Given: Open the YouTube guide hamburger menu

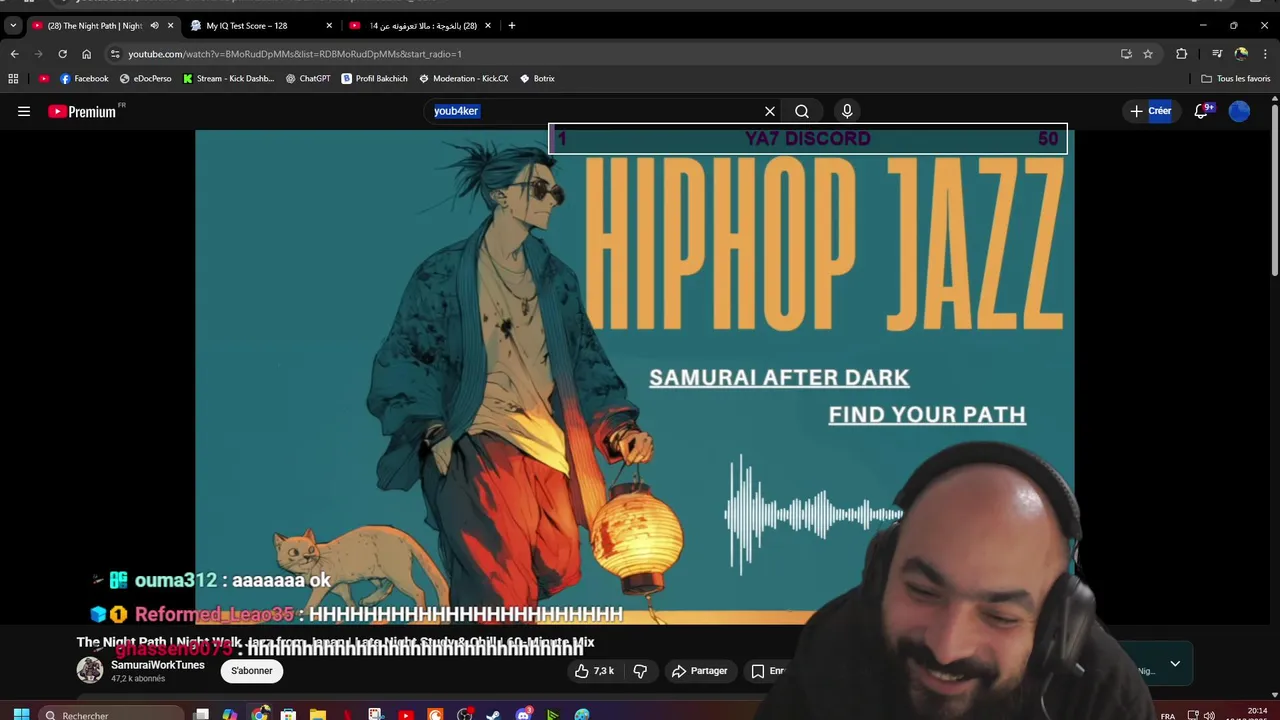Looking at the screenshot, I should [24, 111].
